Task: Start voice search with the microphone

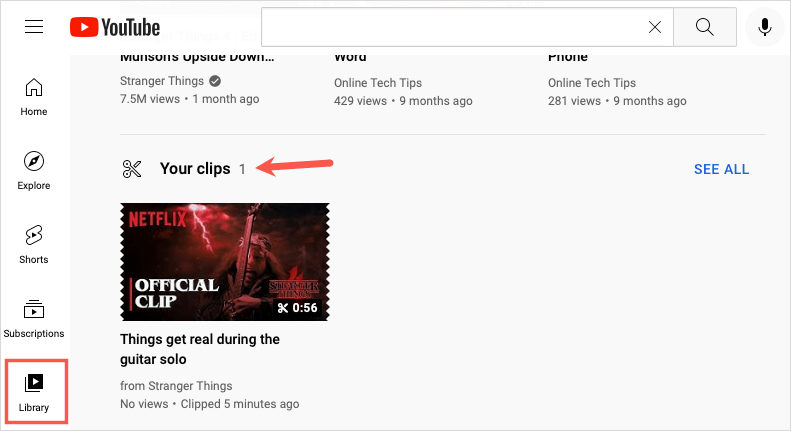Action: pos(765,27)
